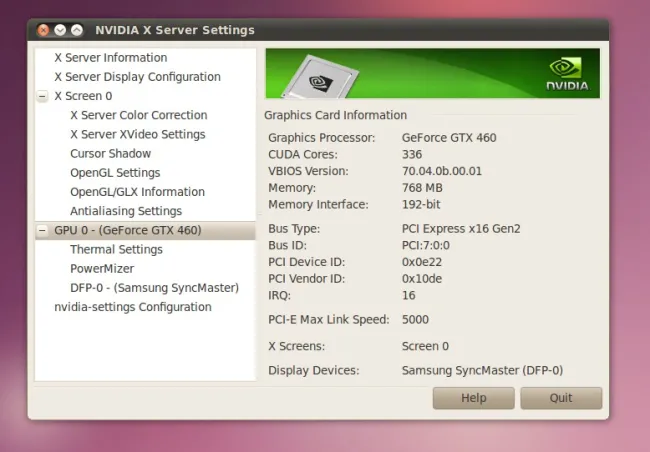Select Antialiasing Settings
650x452 pixels.
coord(126,211)
